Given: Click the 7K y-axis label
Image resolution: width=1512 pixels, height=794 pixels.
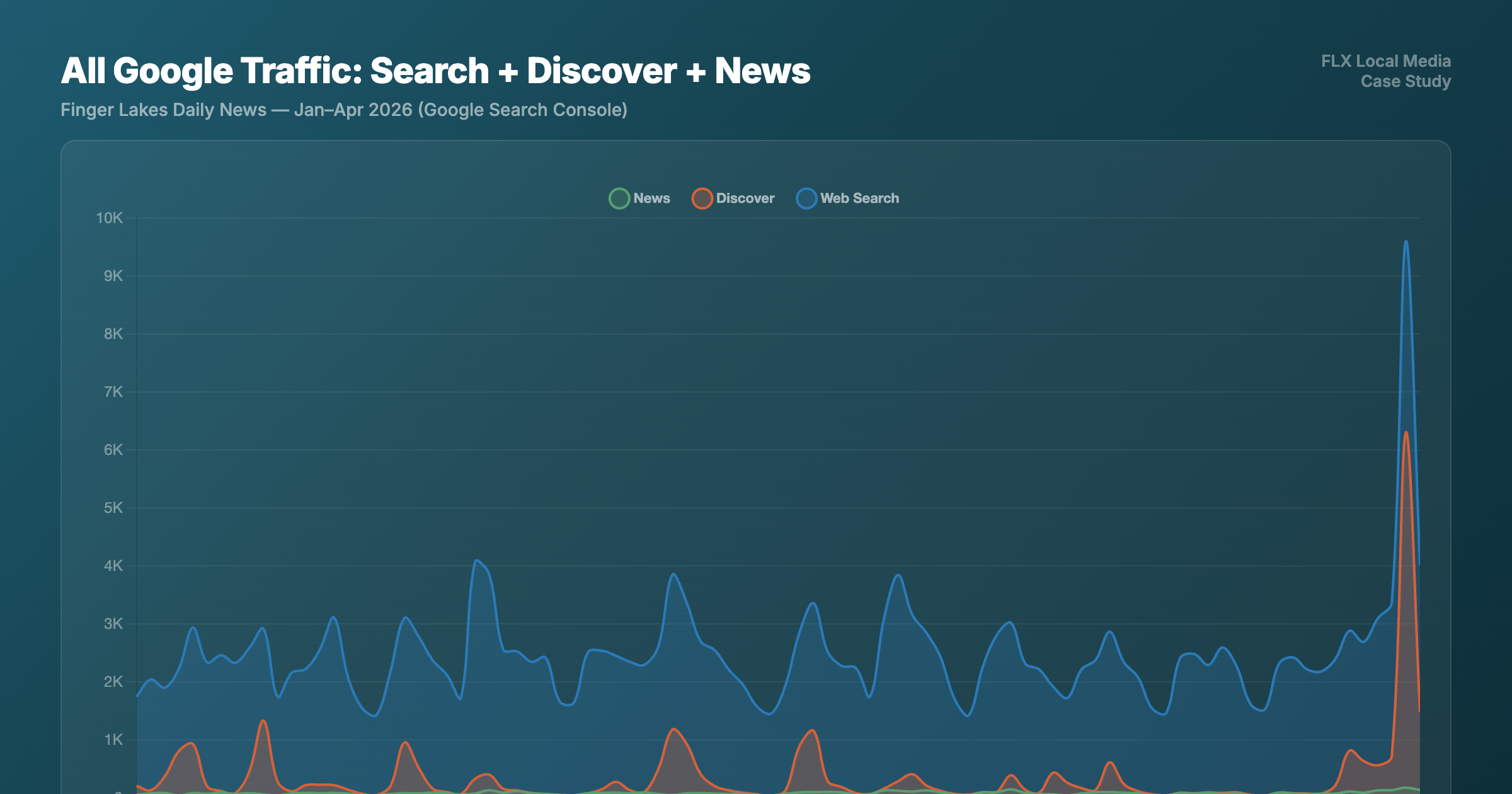Looking at the screenshot, I should click(113, 392).
